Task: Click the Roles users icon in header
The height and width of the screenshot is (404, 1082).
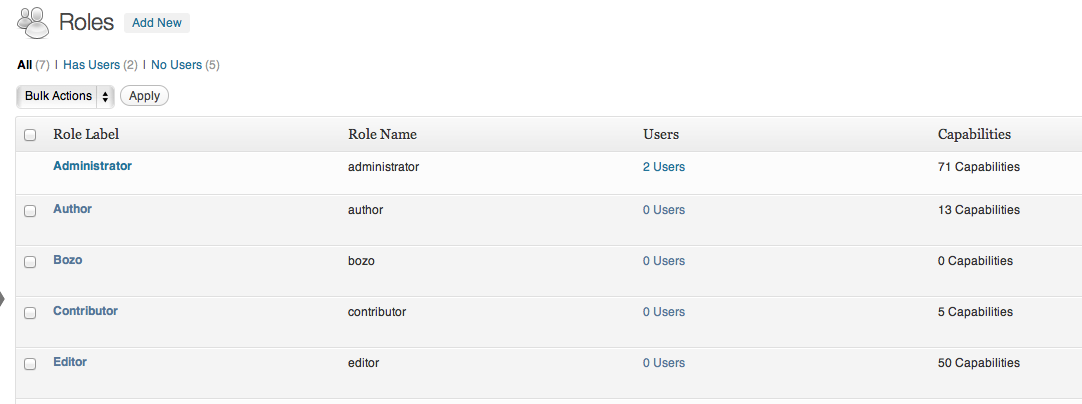Action: [x=32, y=22]
